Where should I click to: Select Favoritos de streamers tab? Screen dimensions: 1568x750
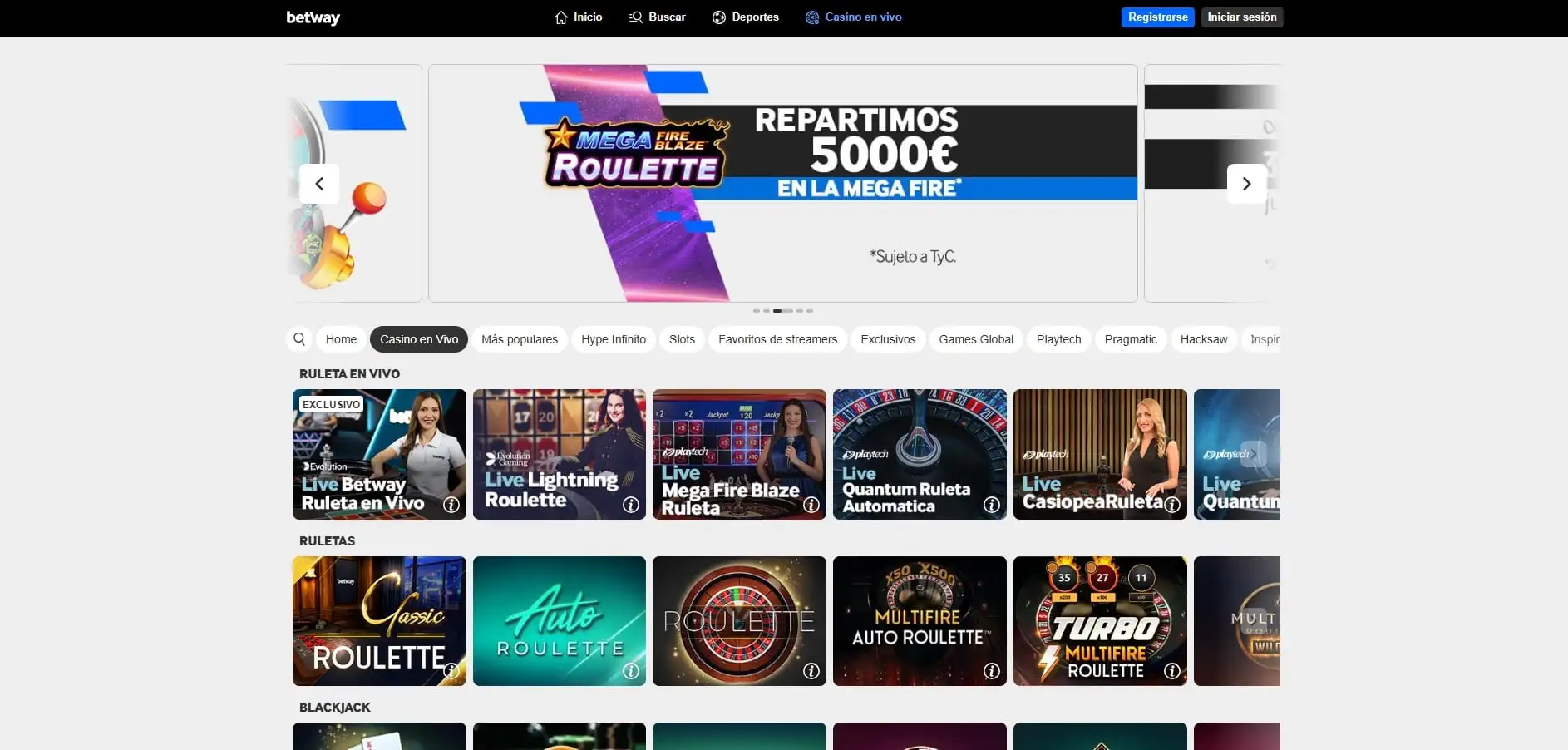(777, 339)
